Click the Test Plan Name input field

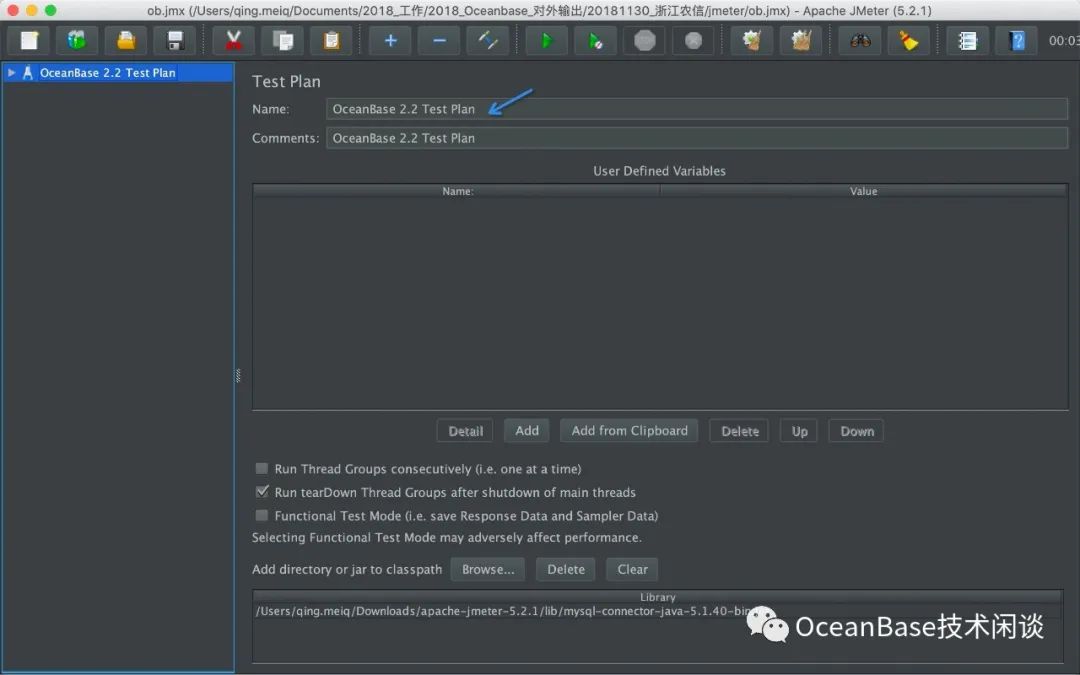pos(696,109)
